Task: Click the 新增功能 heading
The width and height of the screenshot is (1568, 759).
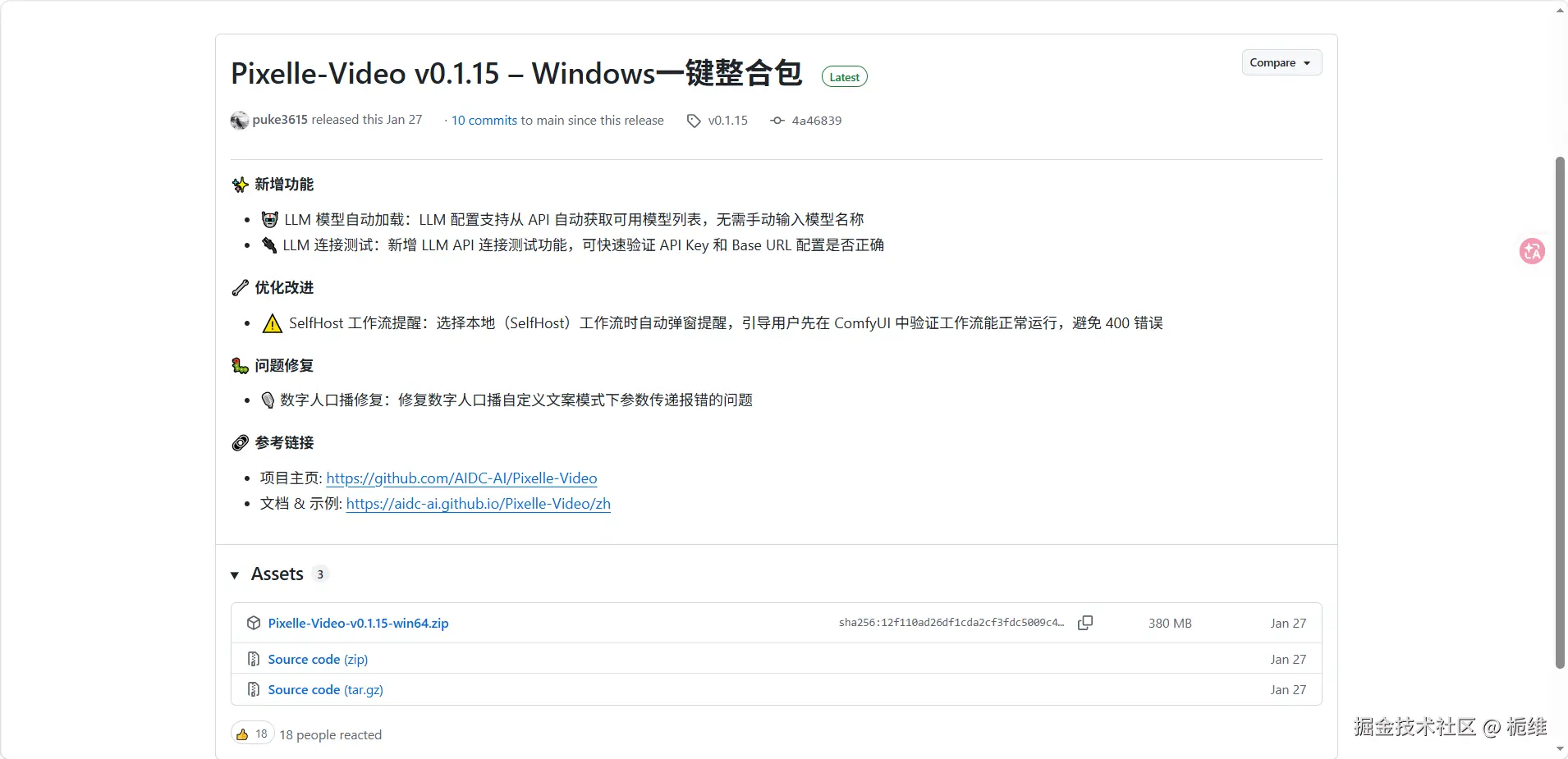Action: tap(284, 185)
